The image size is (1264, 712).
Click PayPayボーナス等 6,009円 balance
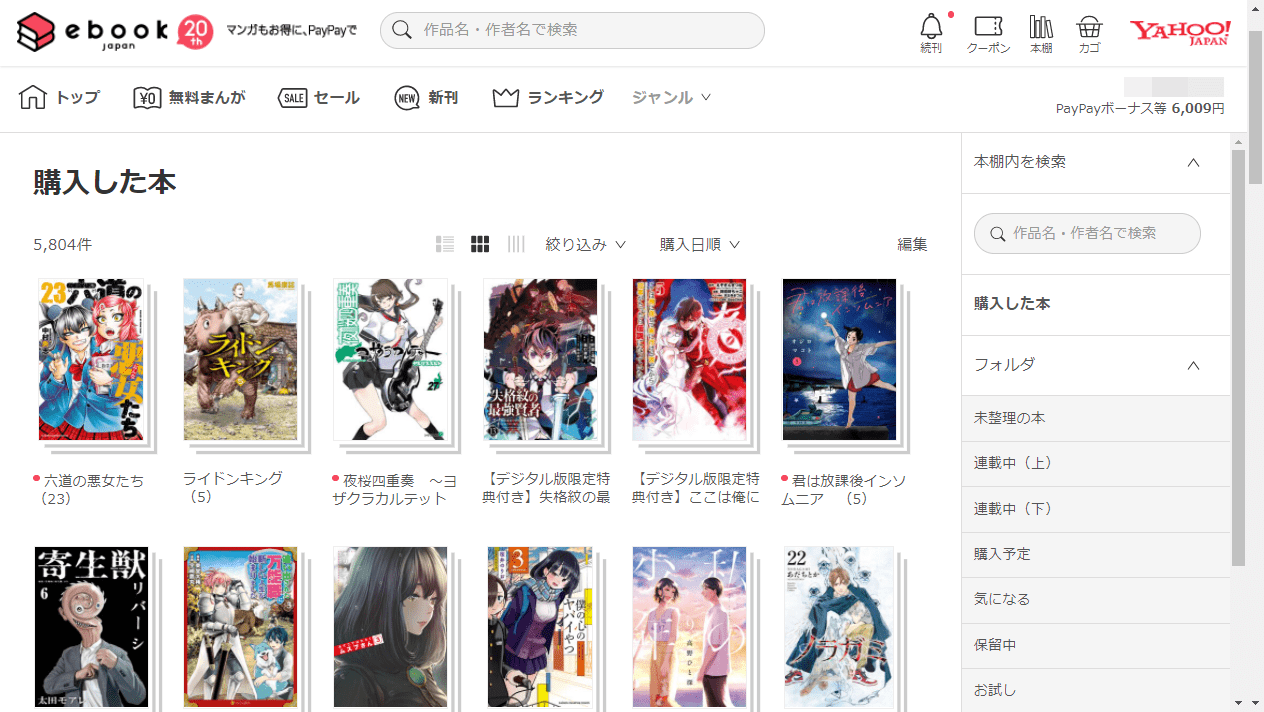(x=1140, y=108)
